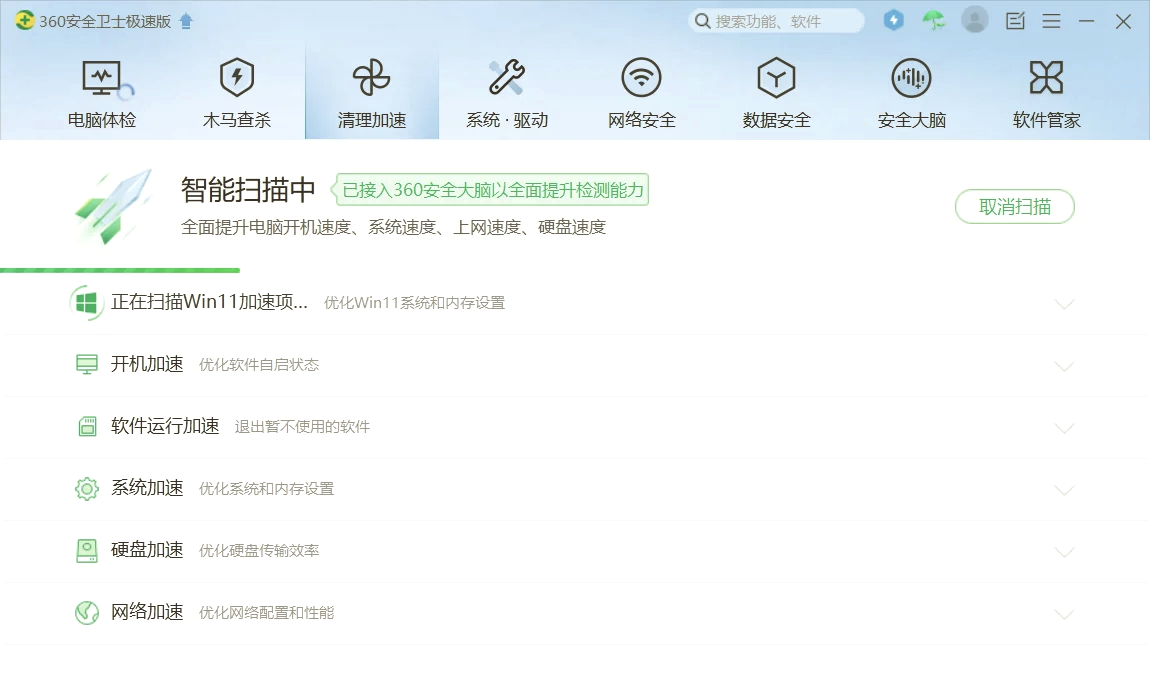Click the 安全大脑 tab label

click(912, 120)
